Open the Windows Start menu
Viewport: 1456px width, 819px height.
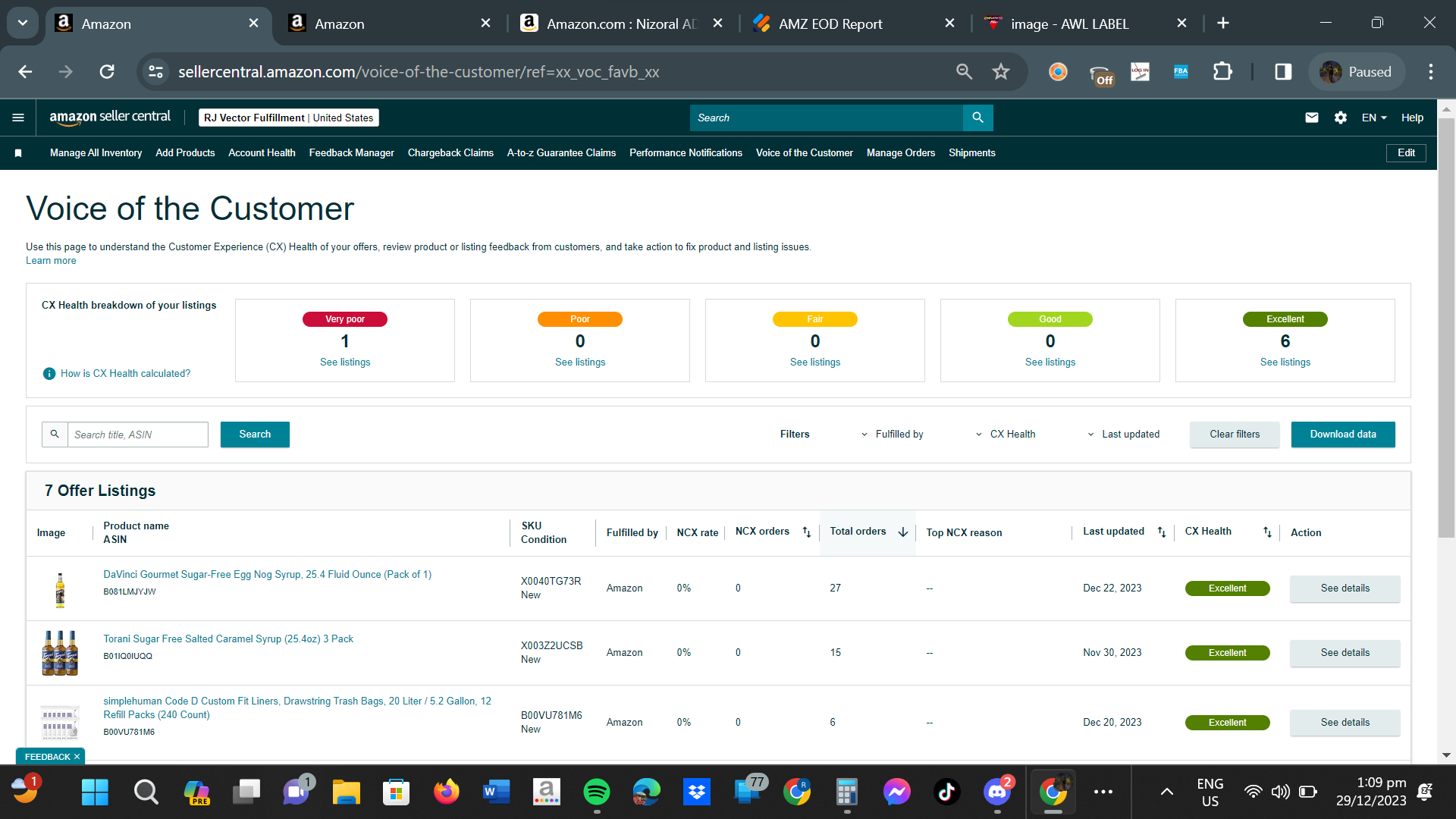point(95,792)
